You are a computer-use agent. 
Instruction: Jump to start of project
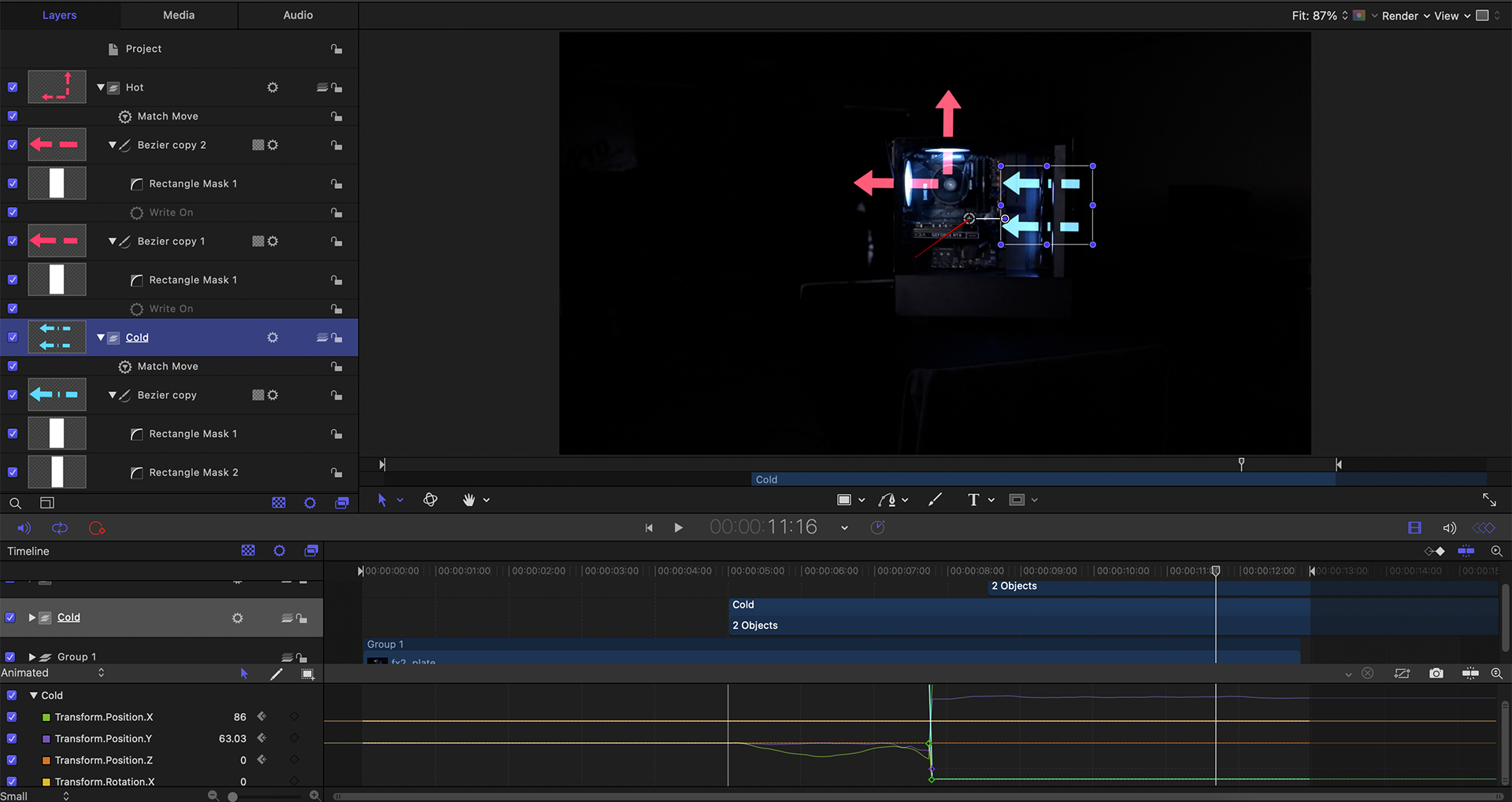[x=649, y=527]
